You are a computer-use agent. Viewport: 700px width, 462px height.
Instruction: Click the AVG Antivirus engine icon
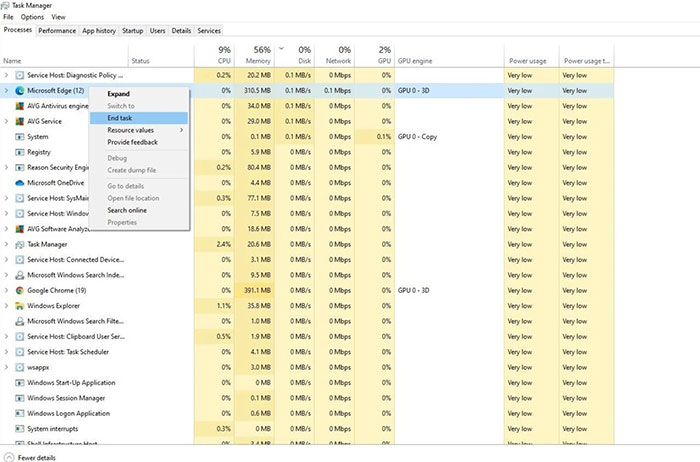pyautogui.click(x=20, y=105)
